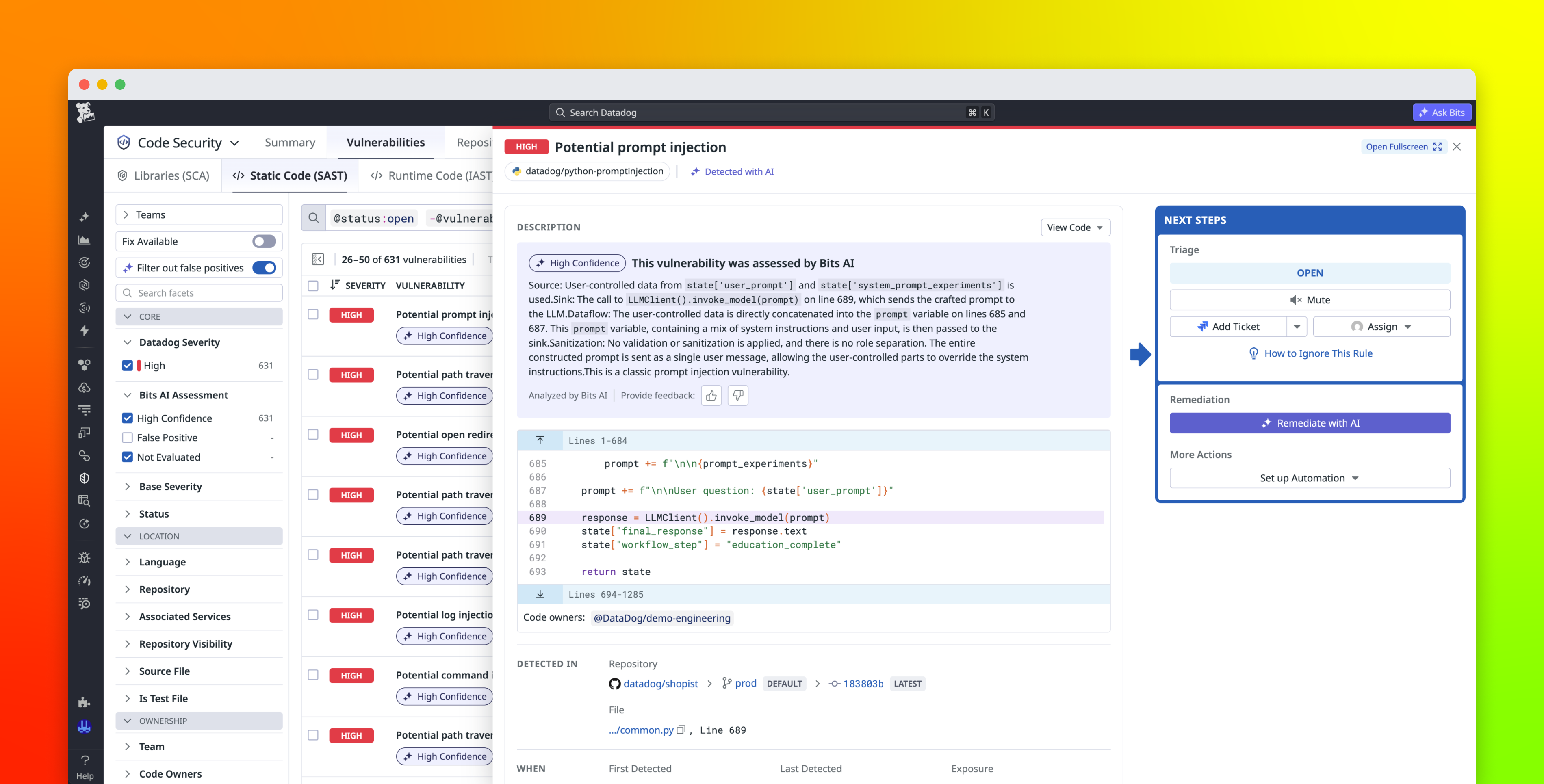Expand the Teams filter
Screen dimensions: 1544x784
(x=199, y=214)
